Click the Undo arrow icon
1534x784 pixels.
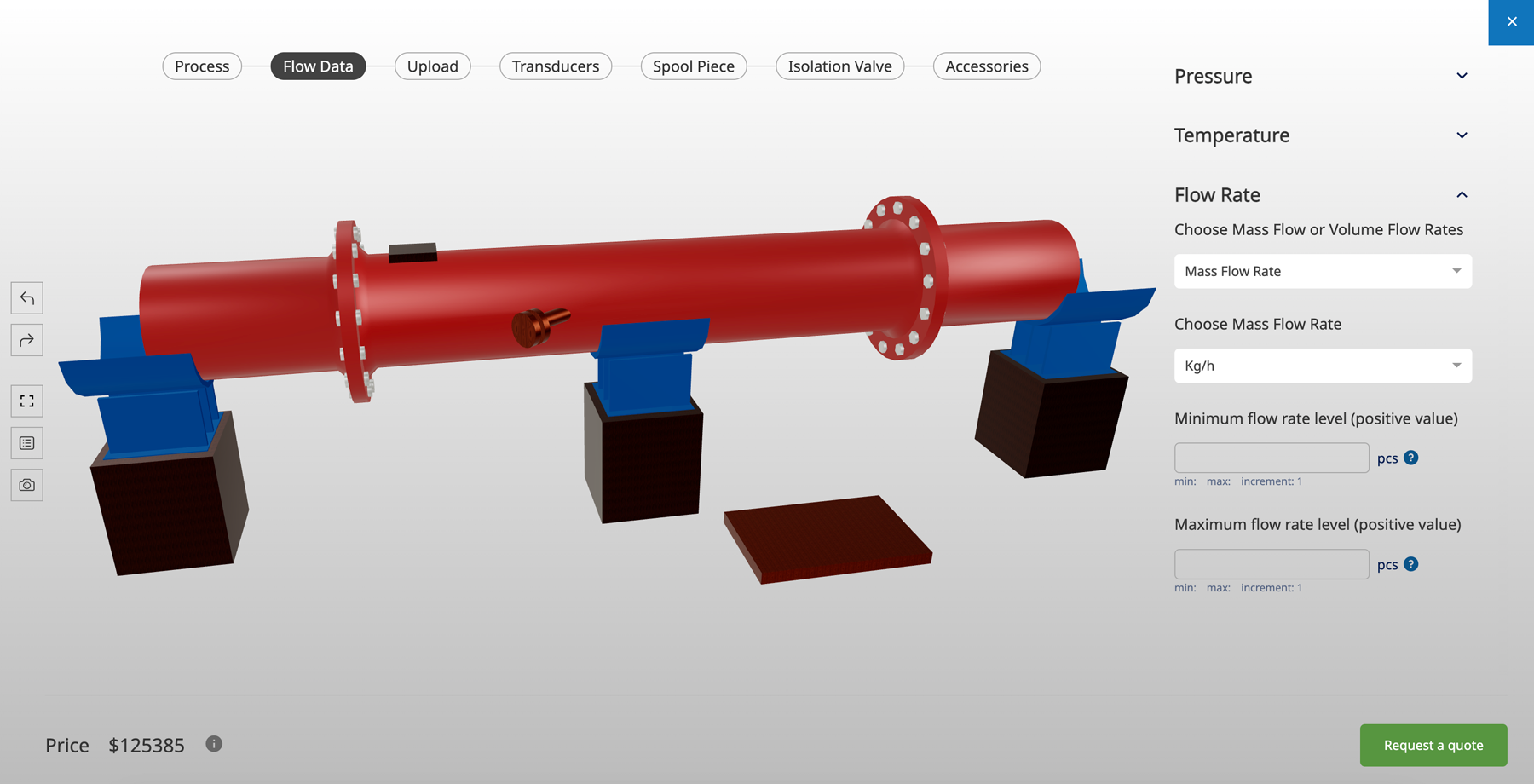tap(26, 297)
